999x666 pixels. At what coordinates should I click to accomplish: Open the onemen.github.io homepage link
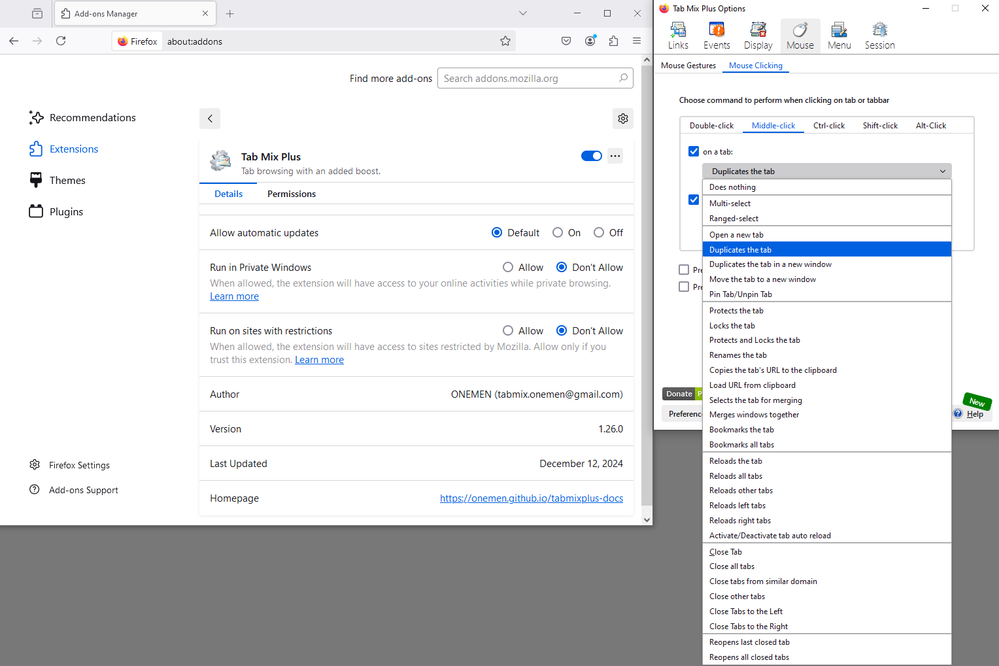tap(531, 498)
